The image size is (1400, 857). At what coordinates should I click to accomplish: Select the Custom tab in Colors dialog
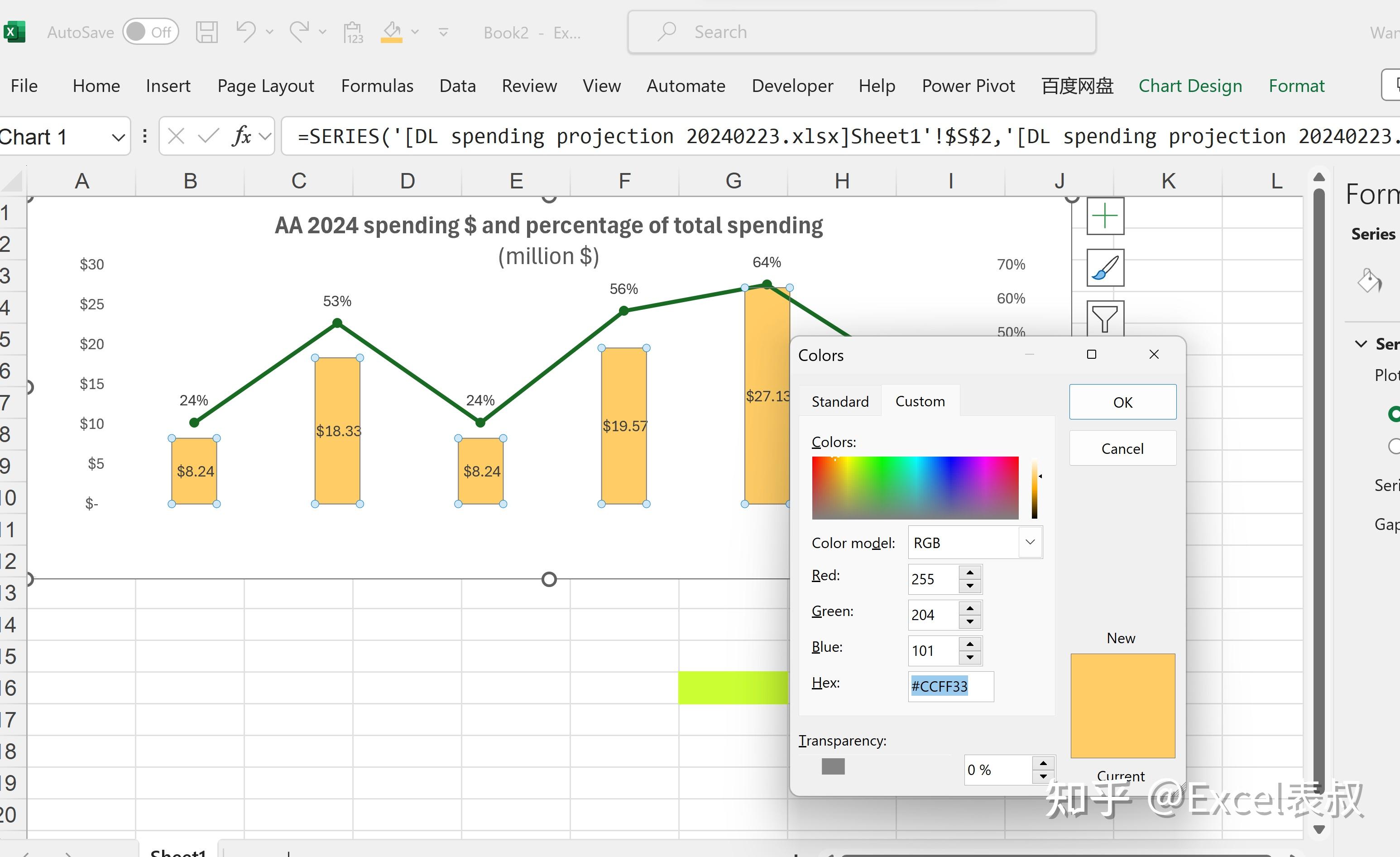[921, 401]
